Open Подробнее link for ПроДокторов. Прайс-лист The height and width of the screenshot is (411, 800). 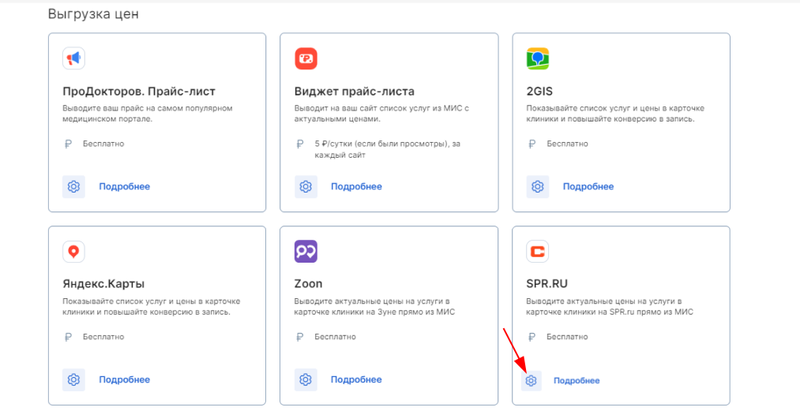[124, 187]
